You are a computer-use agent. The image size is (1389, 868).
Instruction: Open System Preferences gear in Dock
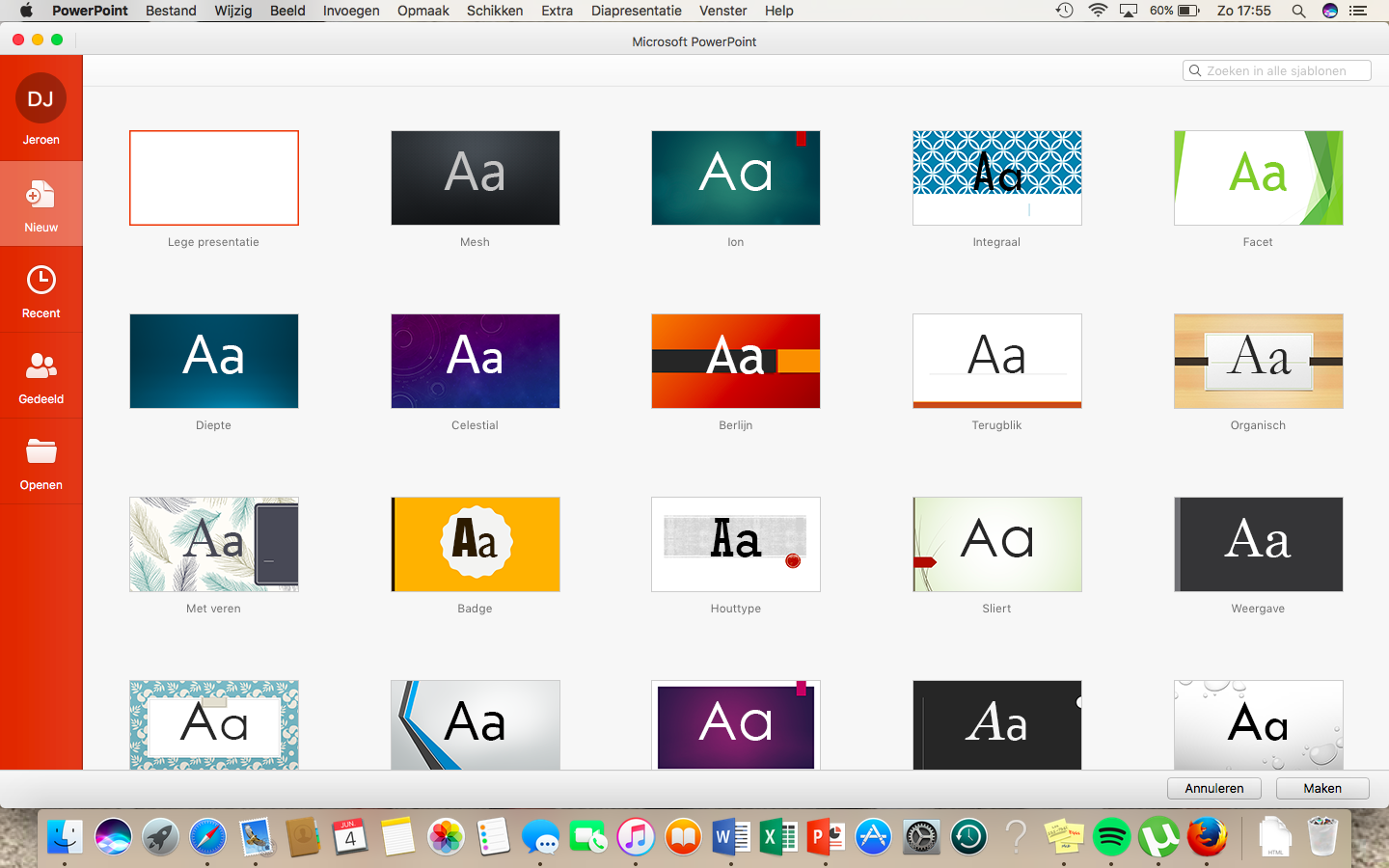[920, 836]
